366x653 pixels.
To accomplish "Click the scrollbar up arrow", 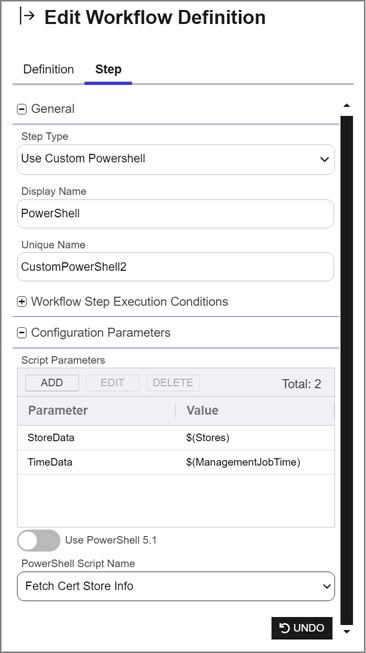I will pyautogui.click(x=346, y=106).
